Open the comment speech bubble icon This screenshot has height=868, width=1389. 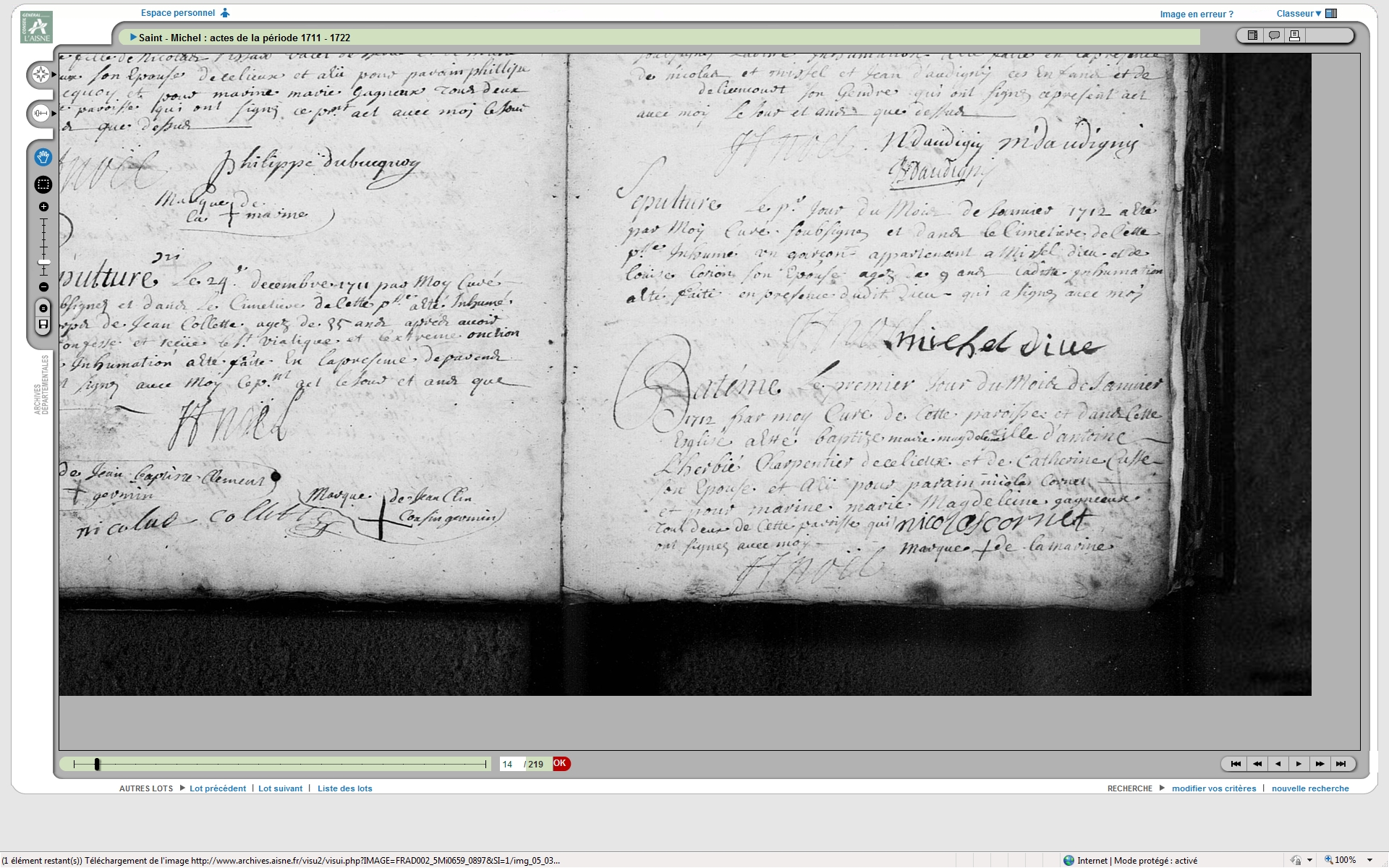point(1274,35)
